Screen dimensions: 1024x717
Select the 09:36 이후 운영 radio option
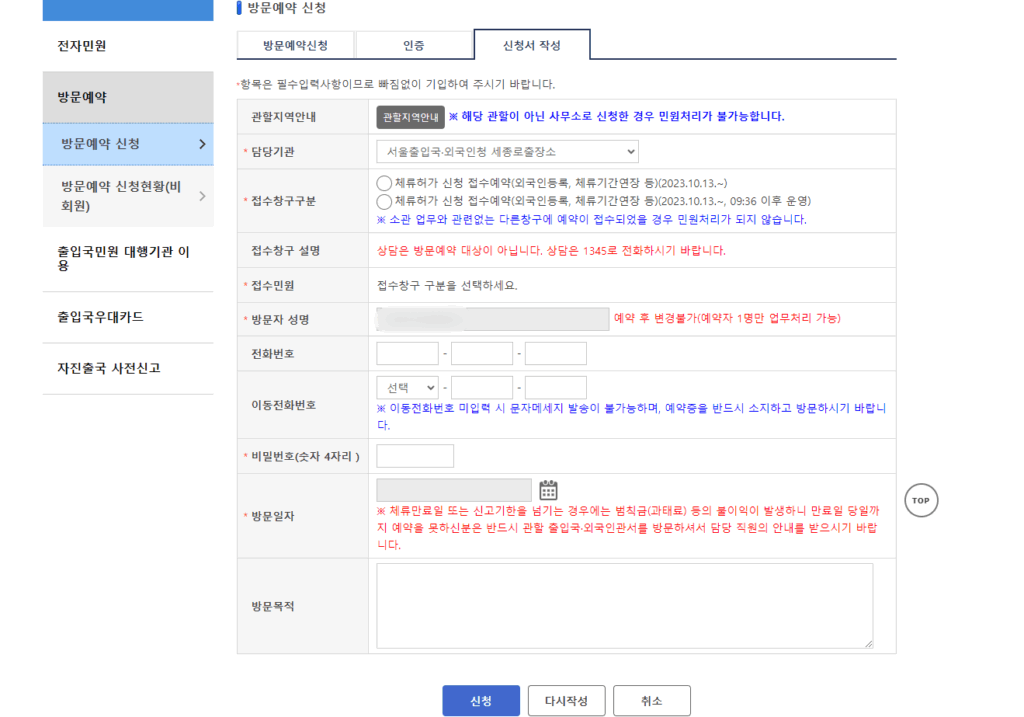pyautogui.click(x=384, y=201)
